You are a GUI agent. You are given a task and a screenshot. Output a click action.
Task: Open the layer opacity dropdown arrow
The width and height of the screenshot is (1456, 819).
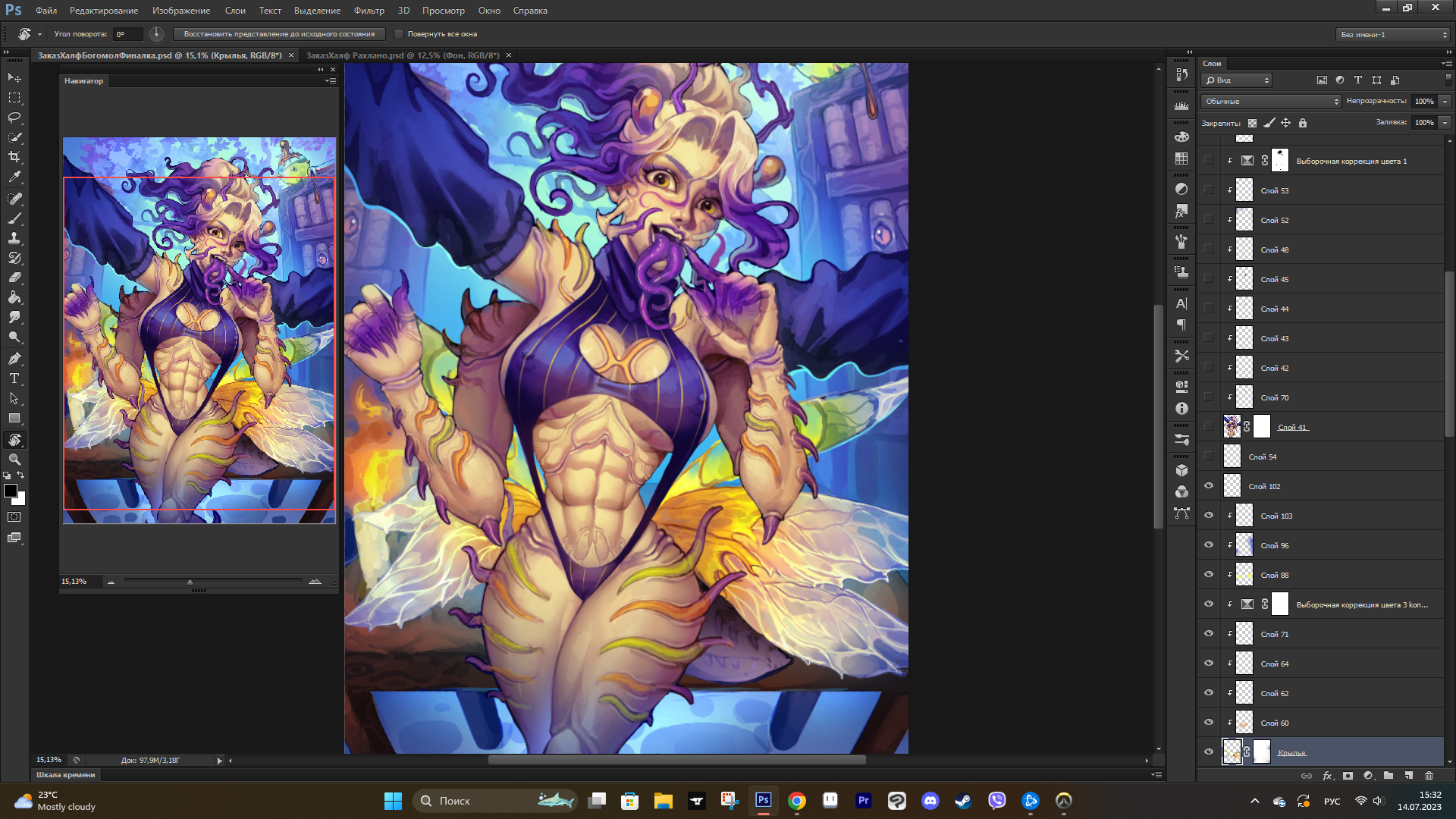click(1445, 101)
